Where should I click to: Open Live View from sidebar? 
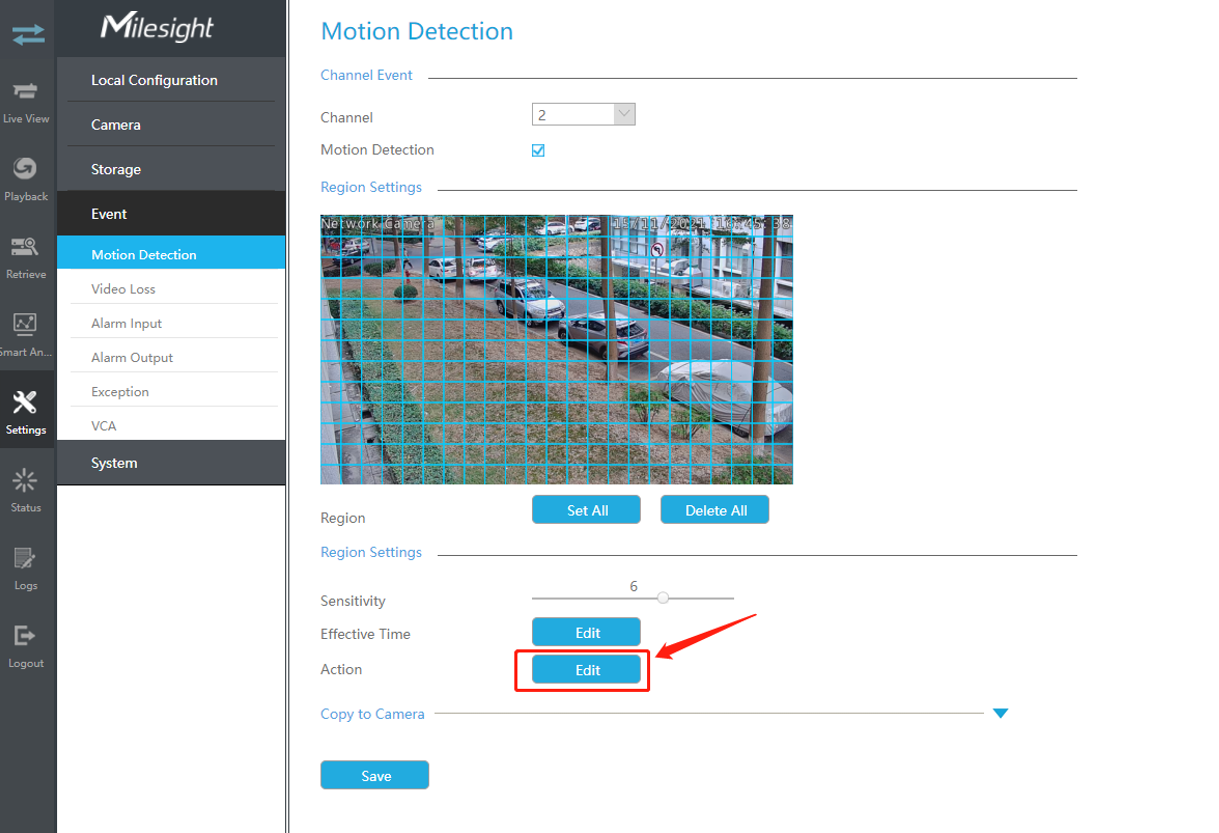click(x=26, y=102)
